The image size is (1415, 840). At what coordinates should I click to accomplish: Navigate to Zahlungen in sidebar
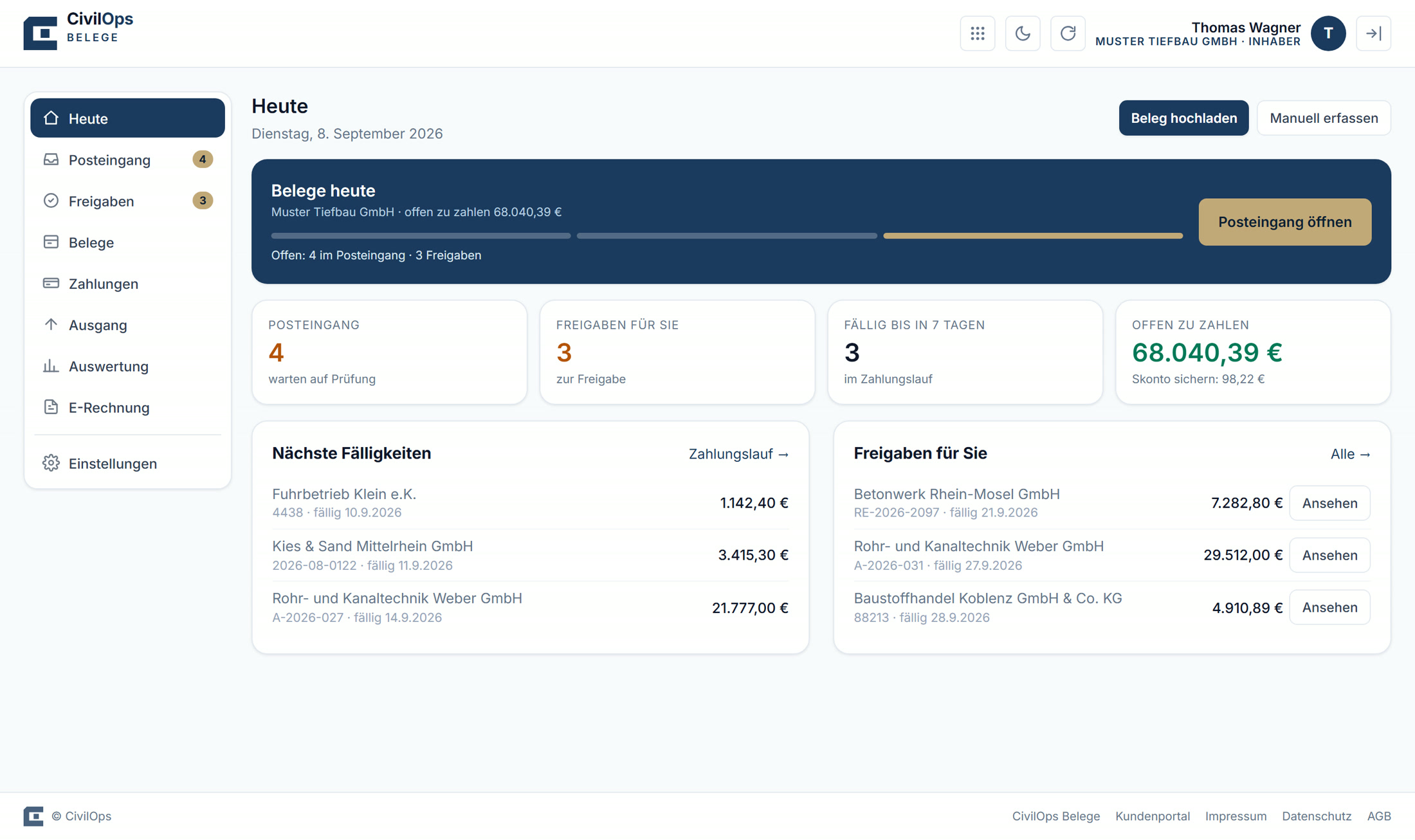127,283
